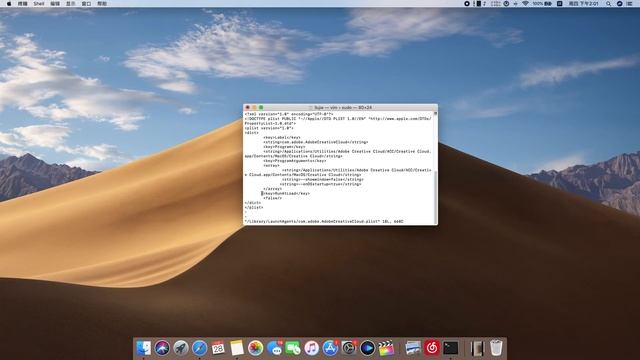Image resolution: width=640 pixels, height=360 pixels.
Task: Click the date and time display
Action: pyautogui.click(x=584, y=4)
